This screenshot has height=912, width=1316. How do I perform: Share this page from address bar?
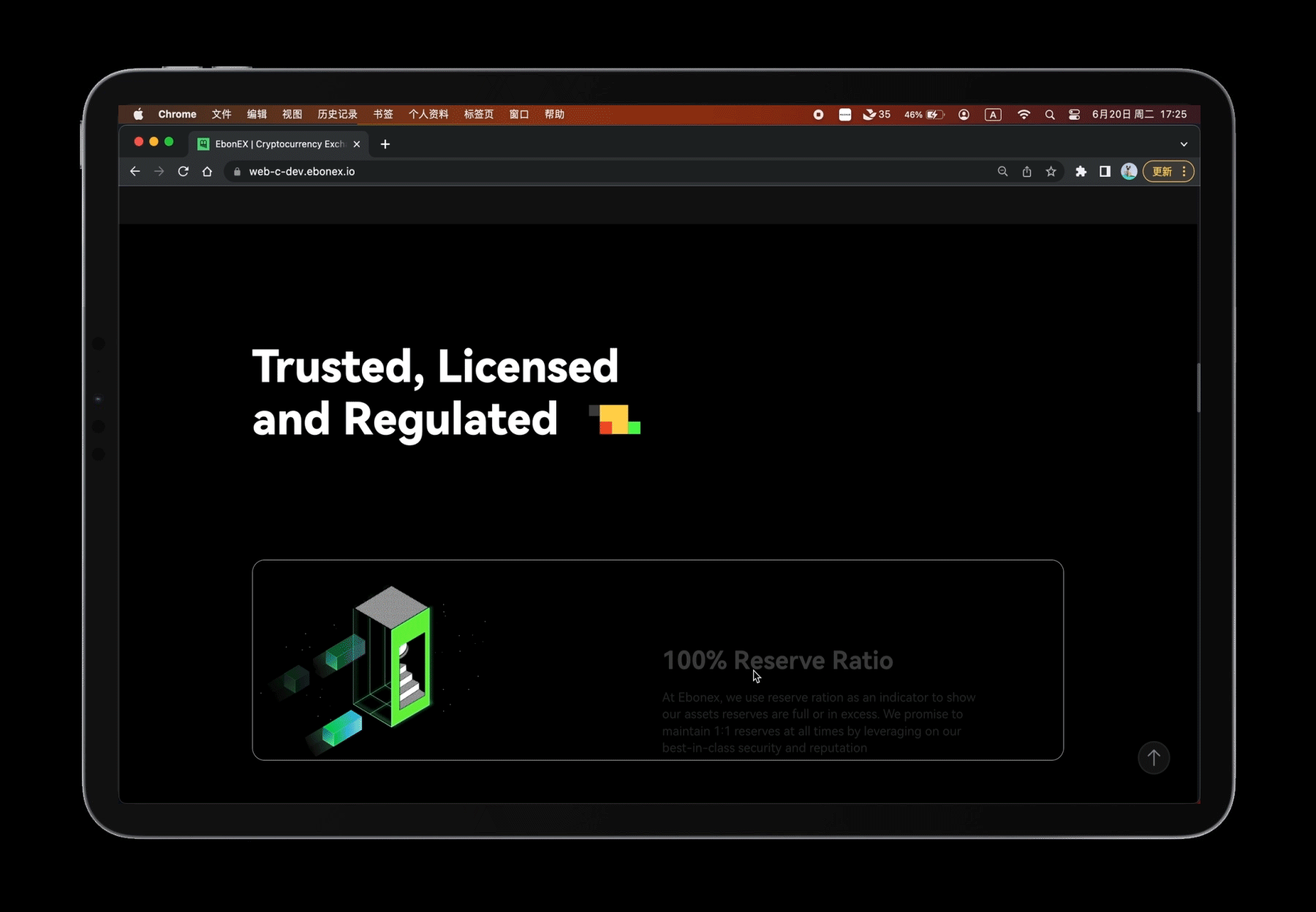[1026, 171]
